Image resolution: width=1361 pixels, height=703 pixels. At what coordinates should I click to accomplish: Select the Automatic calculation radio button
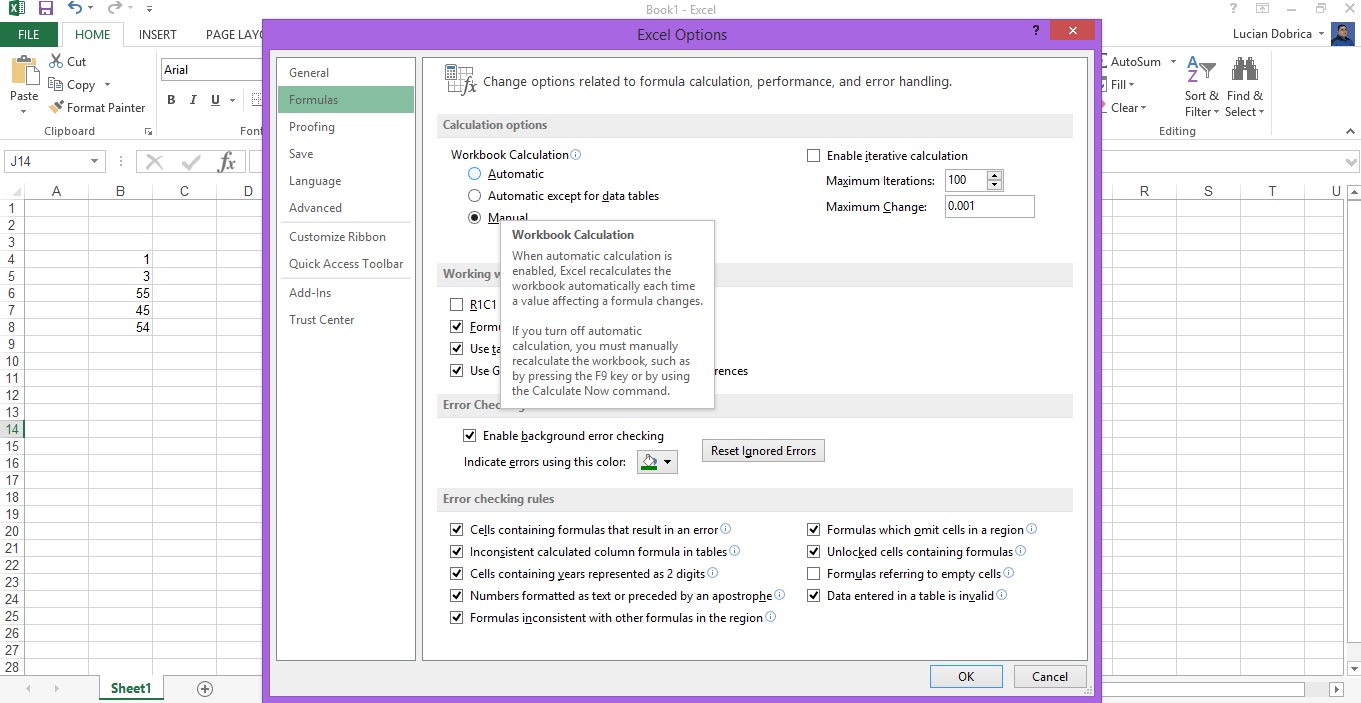(475, 174)
